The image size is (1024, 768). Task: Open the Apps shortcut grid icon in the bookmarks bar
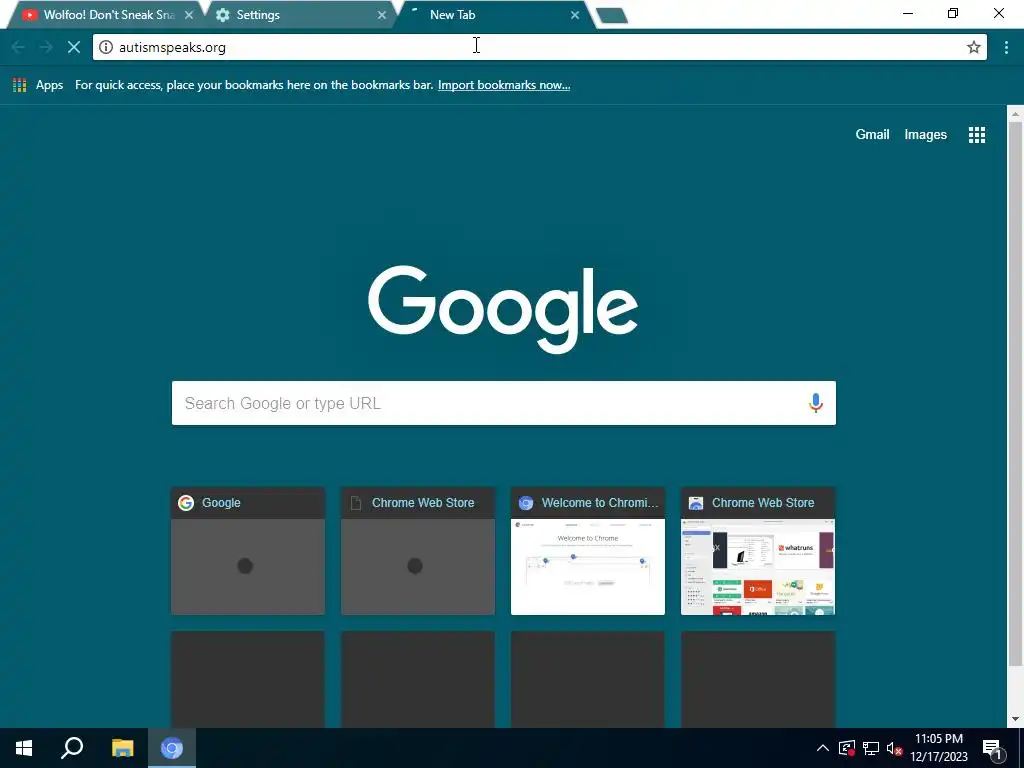coord(20,85)
